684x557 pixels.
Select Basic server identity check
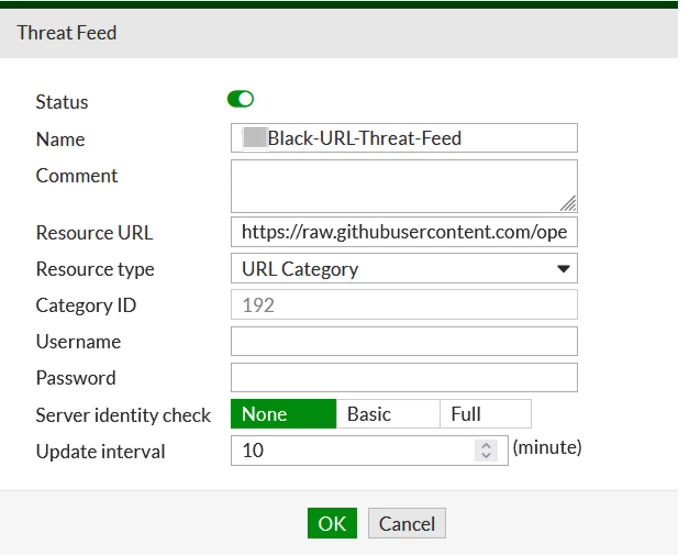(x=388, y=414)
